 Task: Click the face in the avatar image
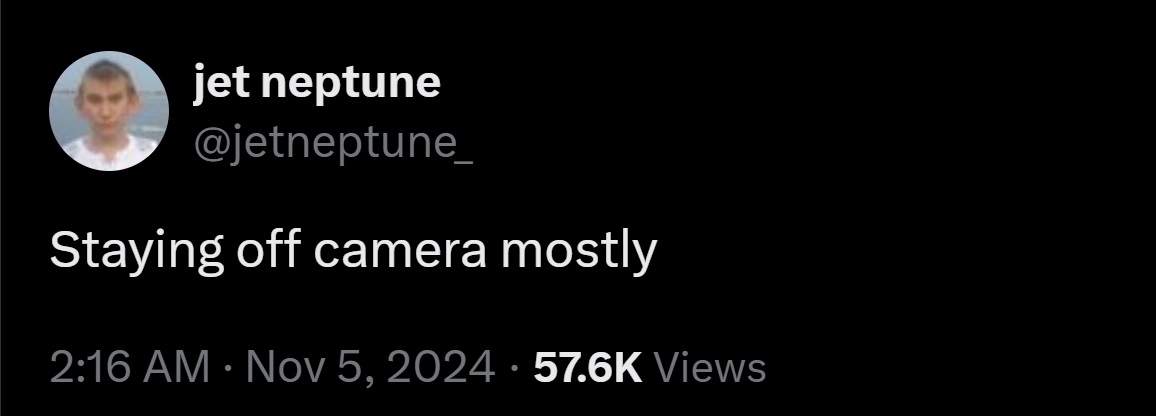108,102
